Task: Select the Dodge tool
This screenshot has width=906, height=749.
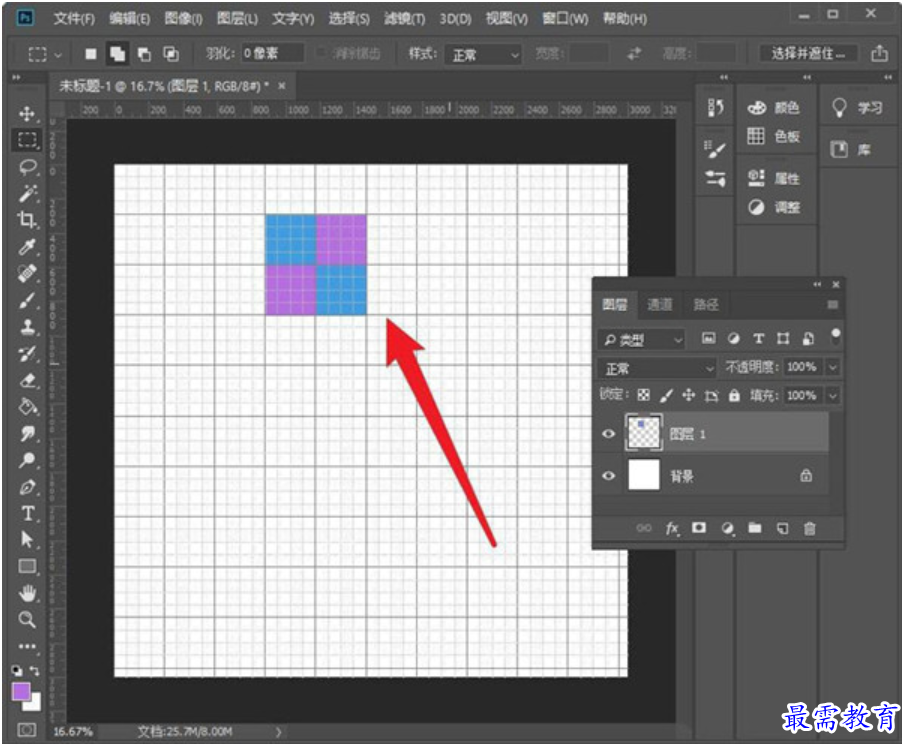Action: pos(27,460)
